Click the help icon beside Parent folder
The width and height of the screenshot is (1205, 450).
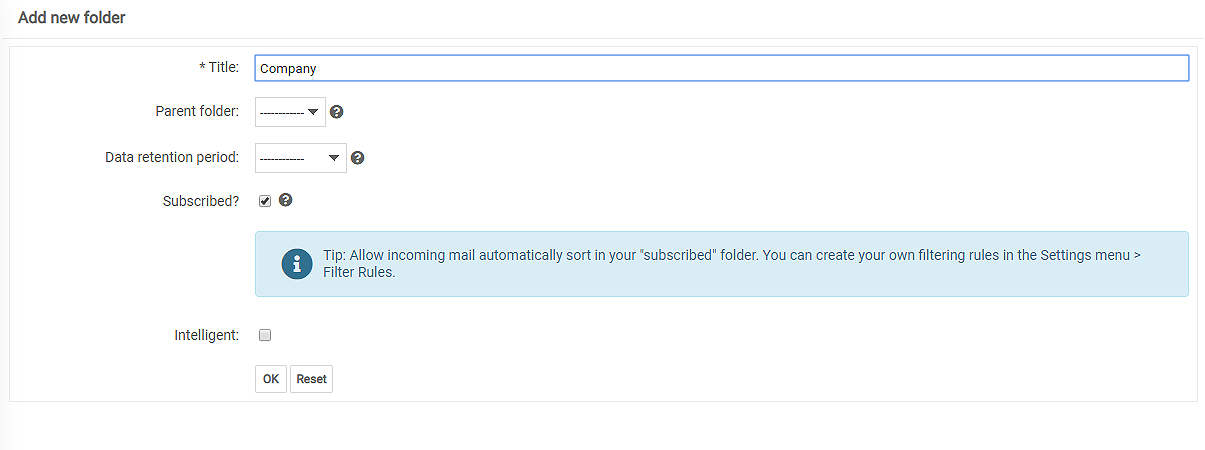pos(337,112)
